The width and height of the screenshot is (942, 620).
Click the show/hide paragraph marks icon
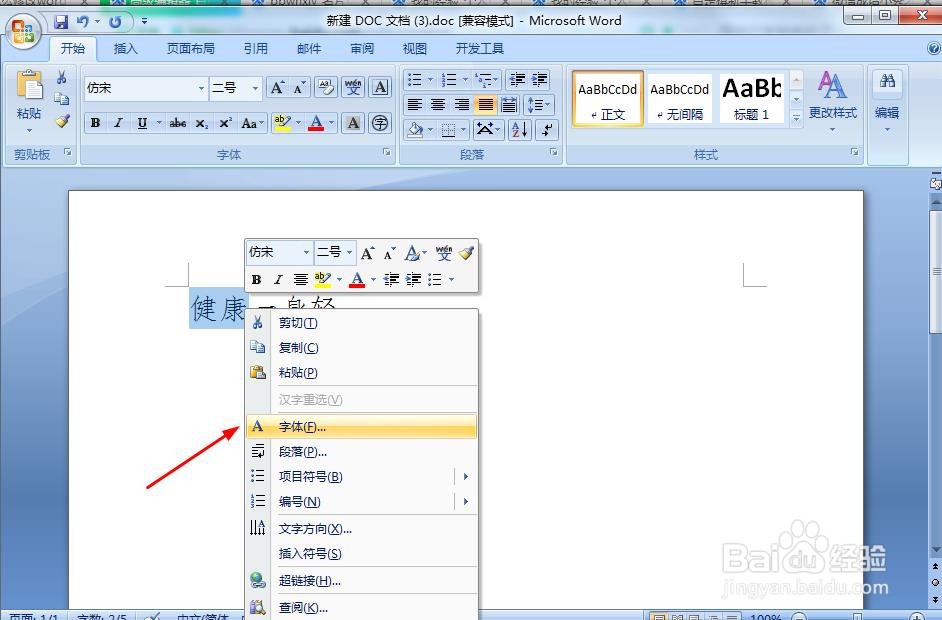pos(545,129)
